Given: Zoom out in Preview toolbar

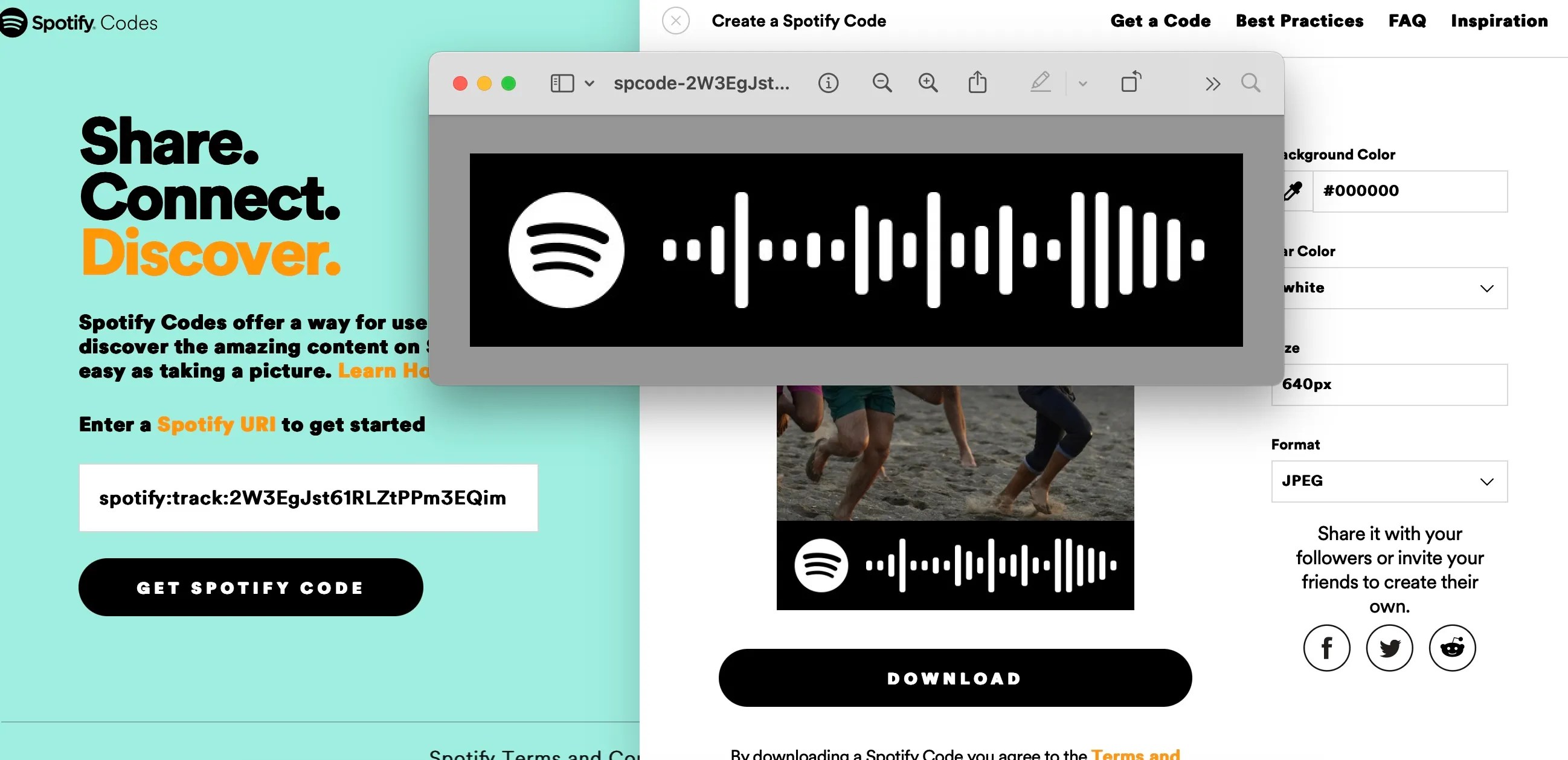Looking at the screenshot, I should pyautogui.click(x=881, y=83).
